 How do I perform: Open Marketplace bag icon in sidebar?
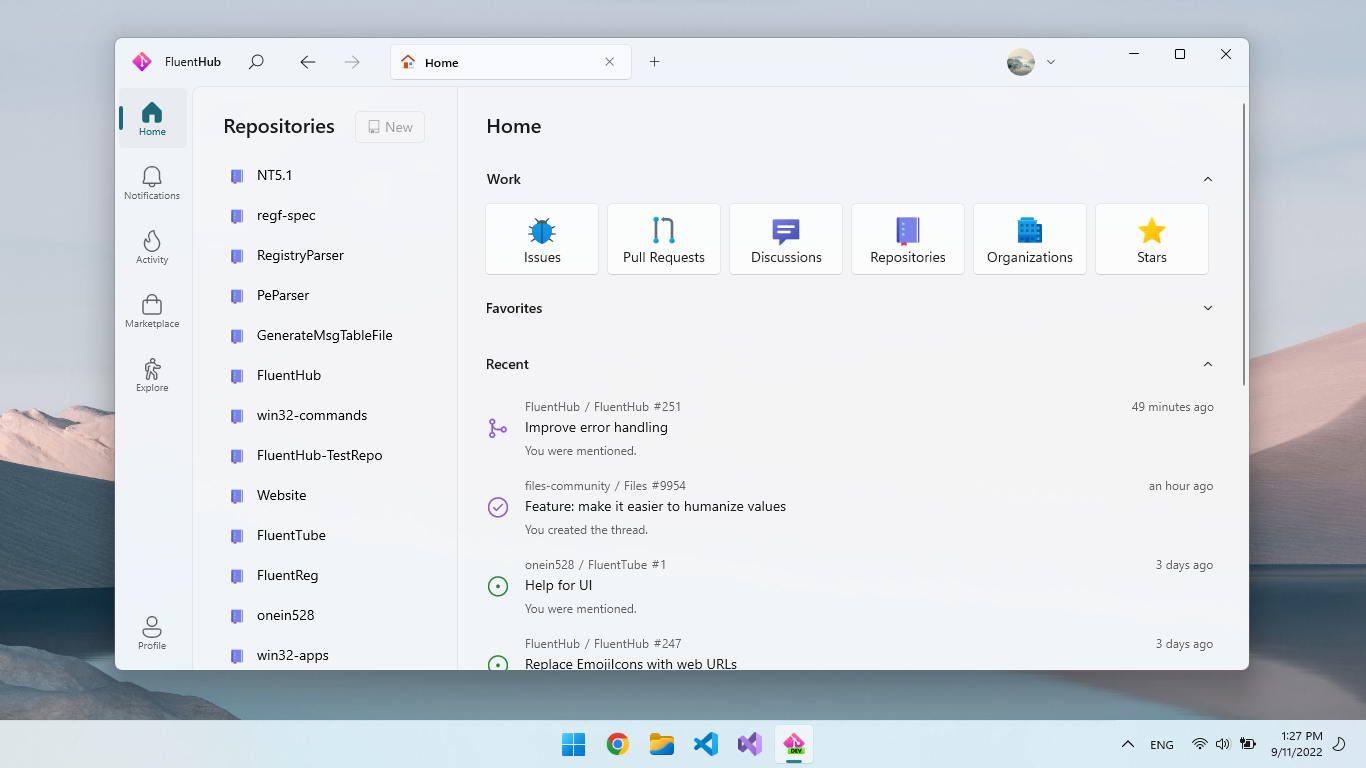point(152,310)
